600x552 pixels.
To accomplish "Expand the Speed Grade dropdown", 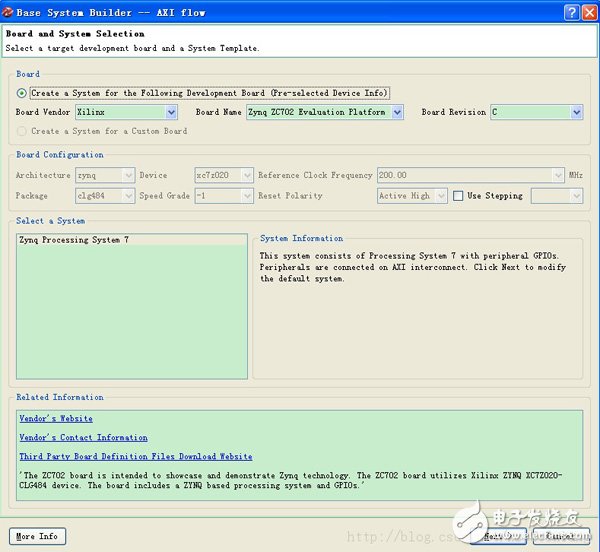I will click(x=247, y=196).
